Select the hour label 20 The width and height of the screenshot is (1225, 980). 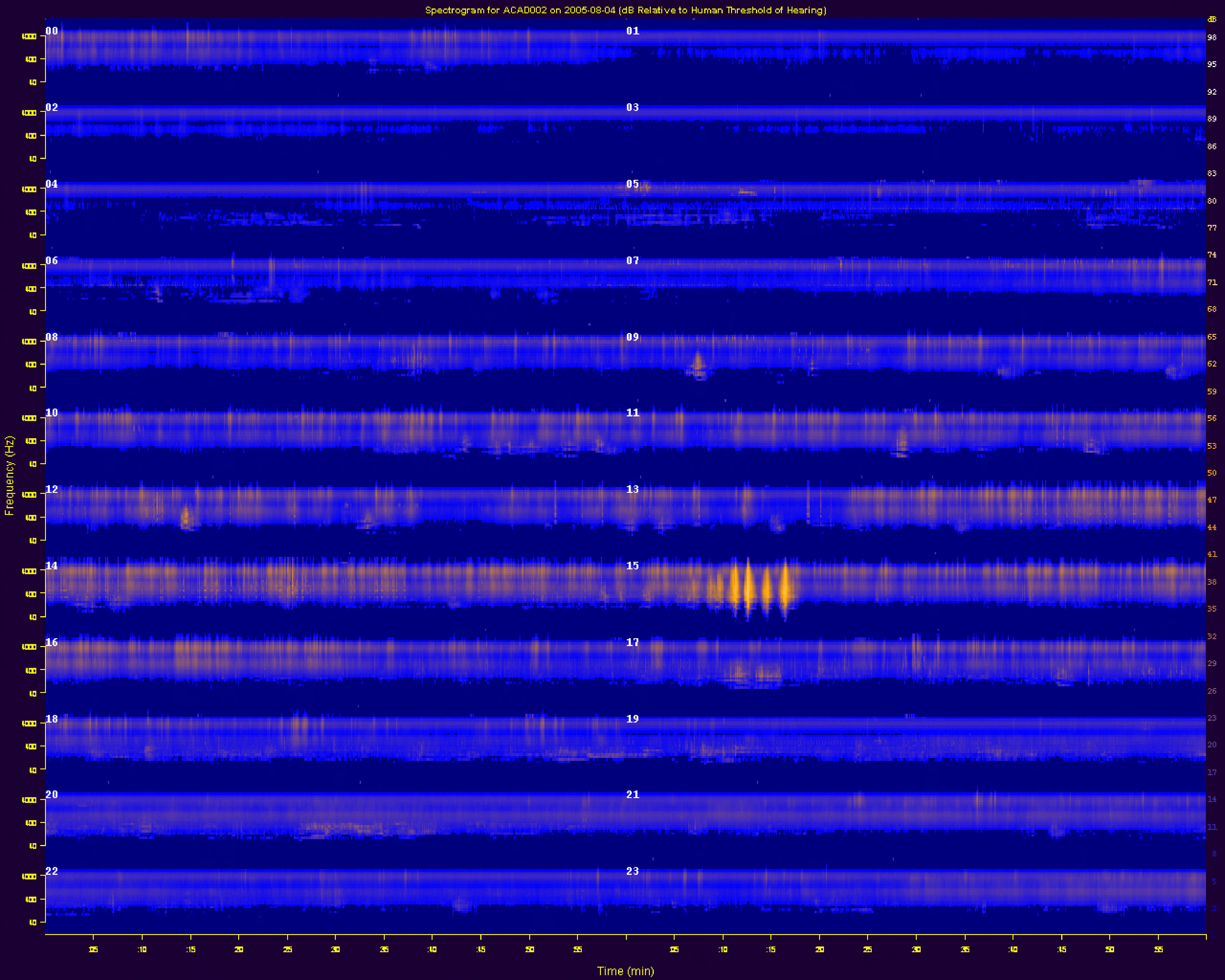pos(52,795)
